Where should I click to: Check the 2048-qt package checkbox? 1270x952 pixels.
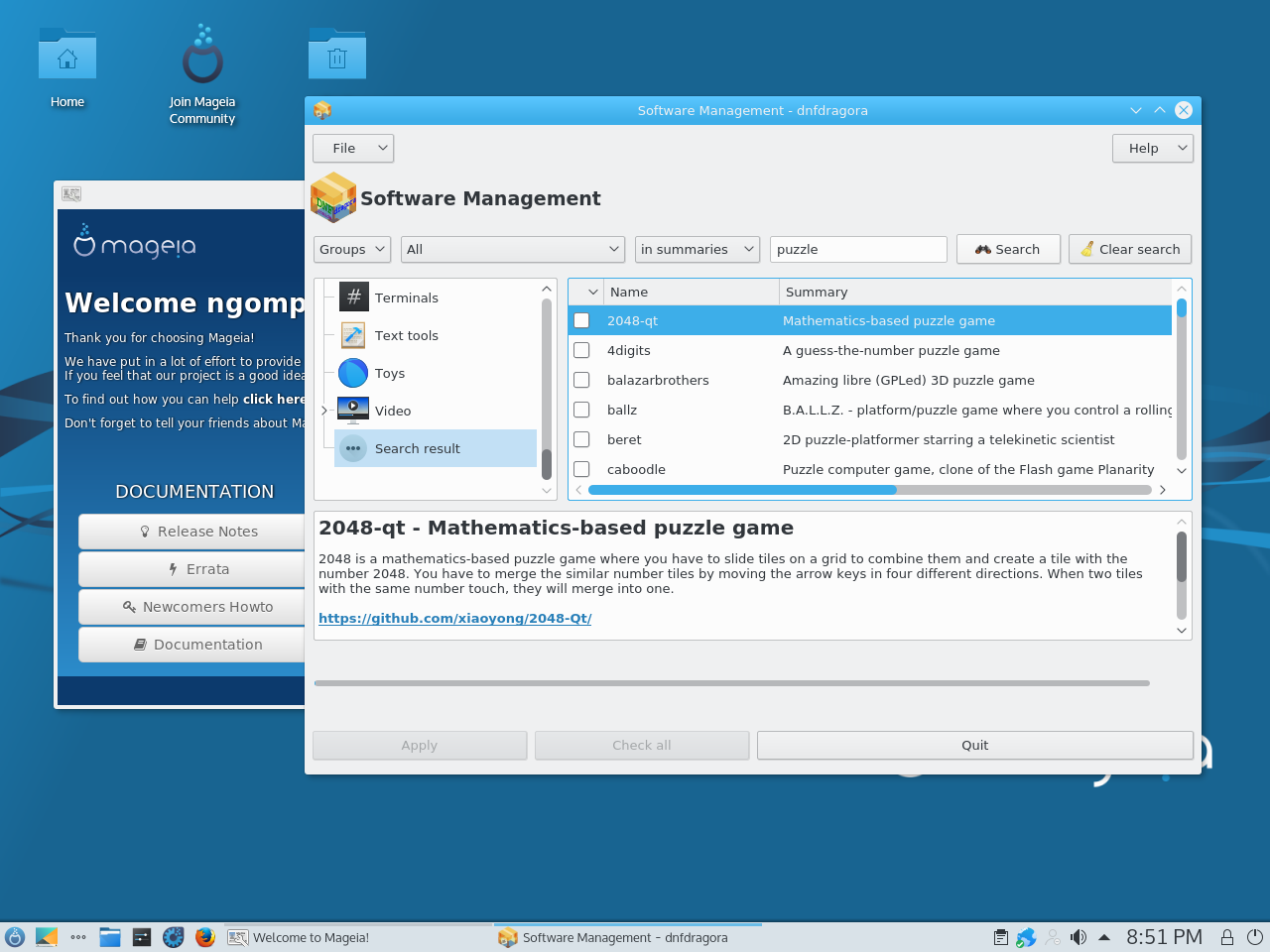(582, 320)
